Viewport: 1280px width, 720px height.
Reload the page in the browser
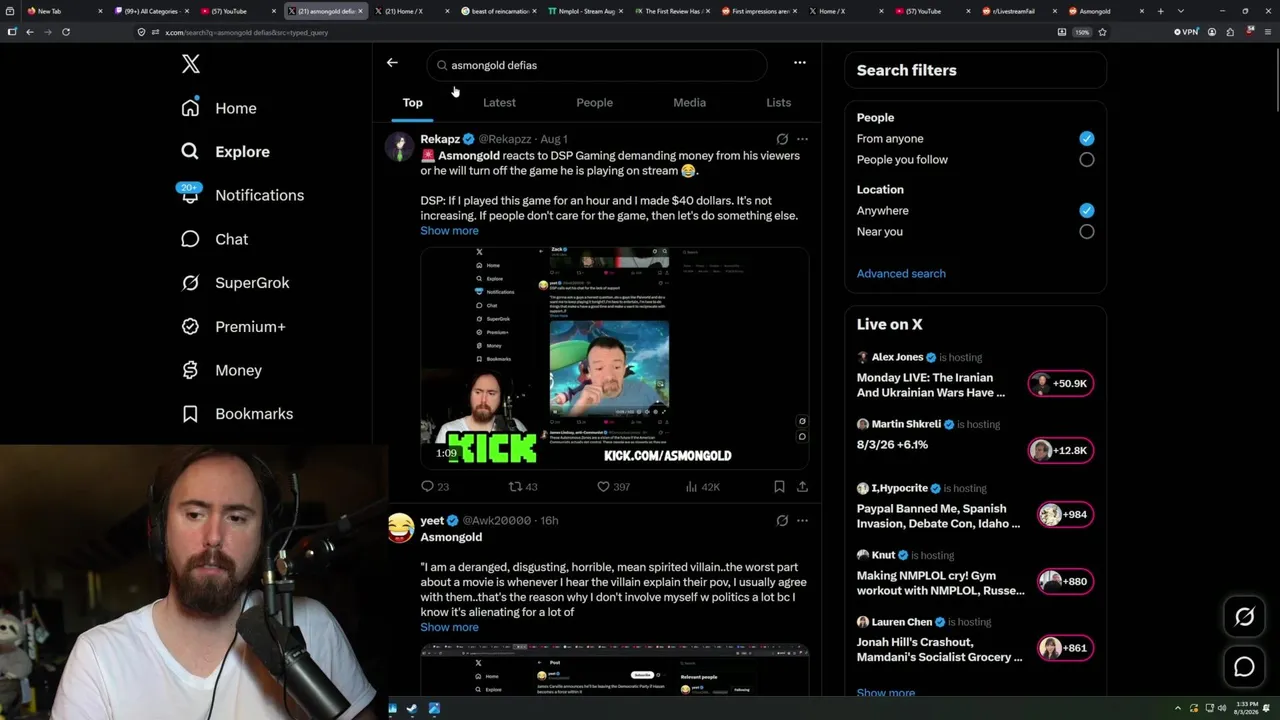click(66, 32)
